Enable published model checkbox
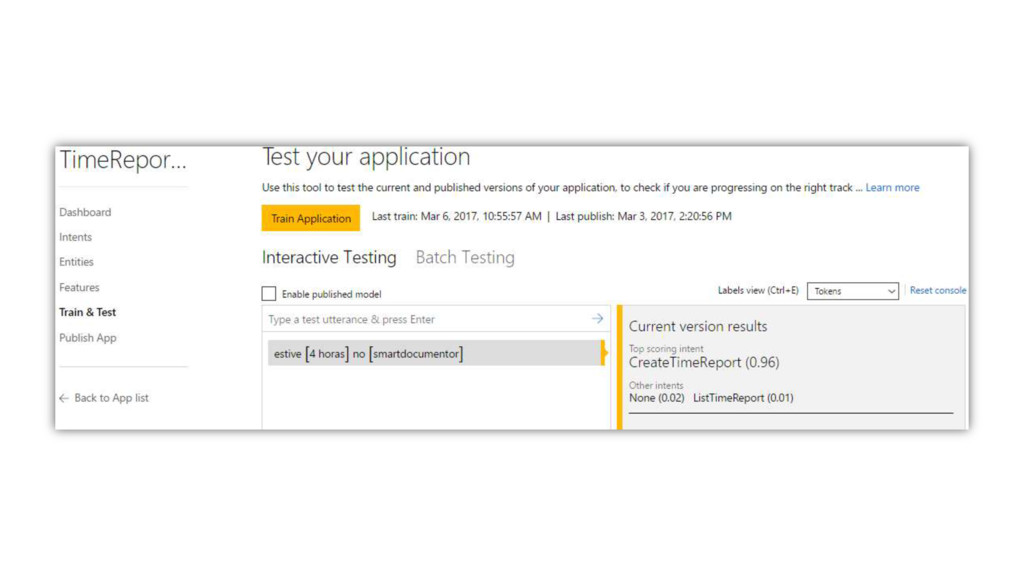This screenshot has height=576, width=1024. click(268, 294)
